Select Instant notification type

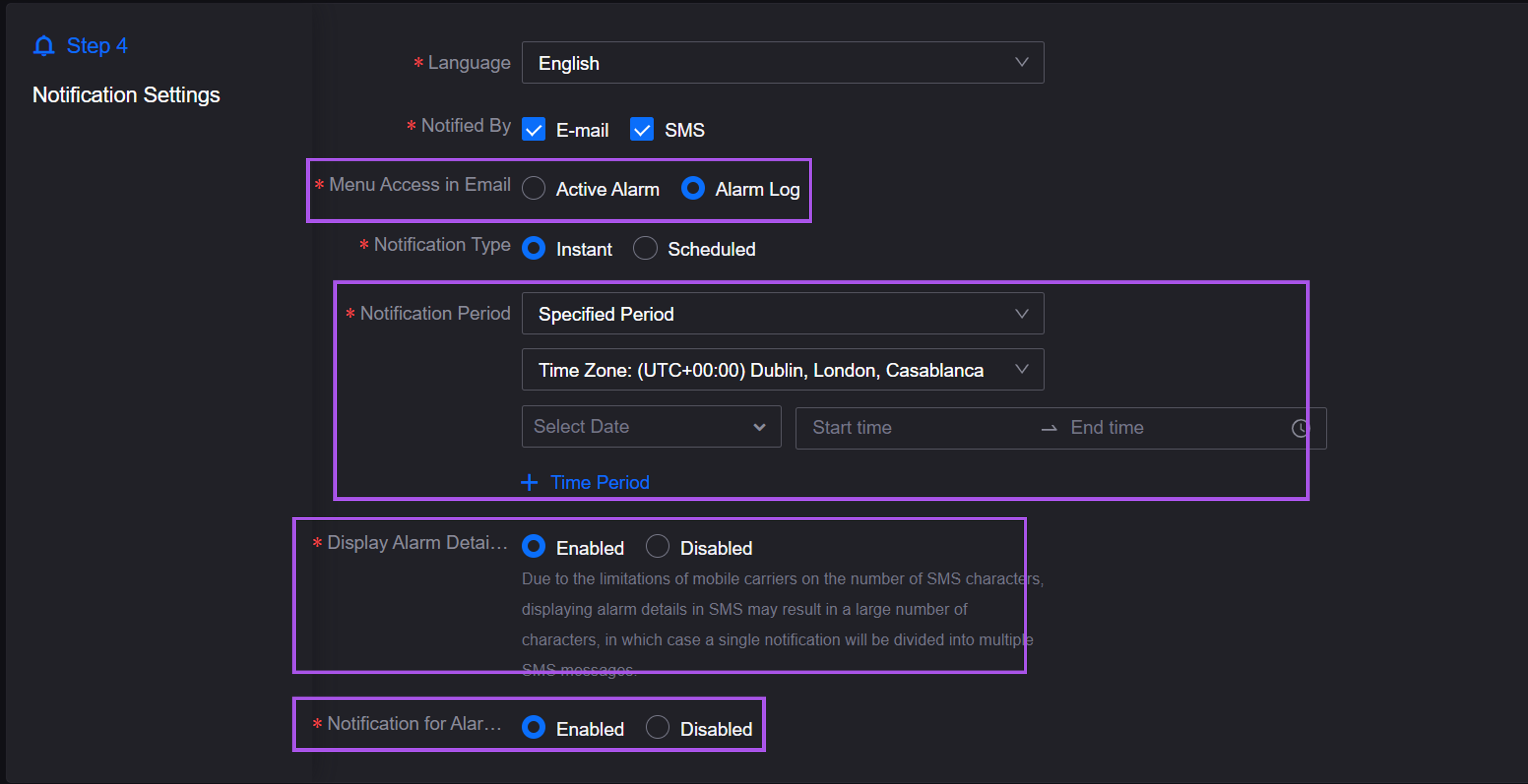click(534, 248)
